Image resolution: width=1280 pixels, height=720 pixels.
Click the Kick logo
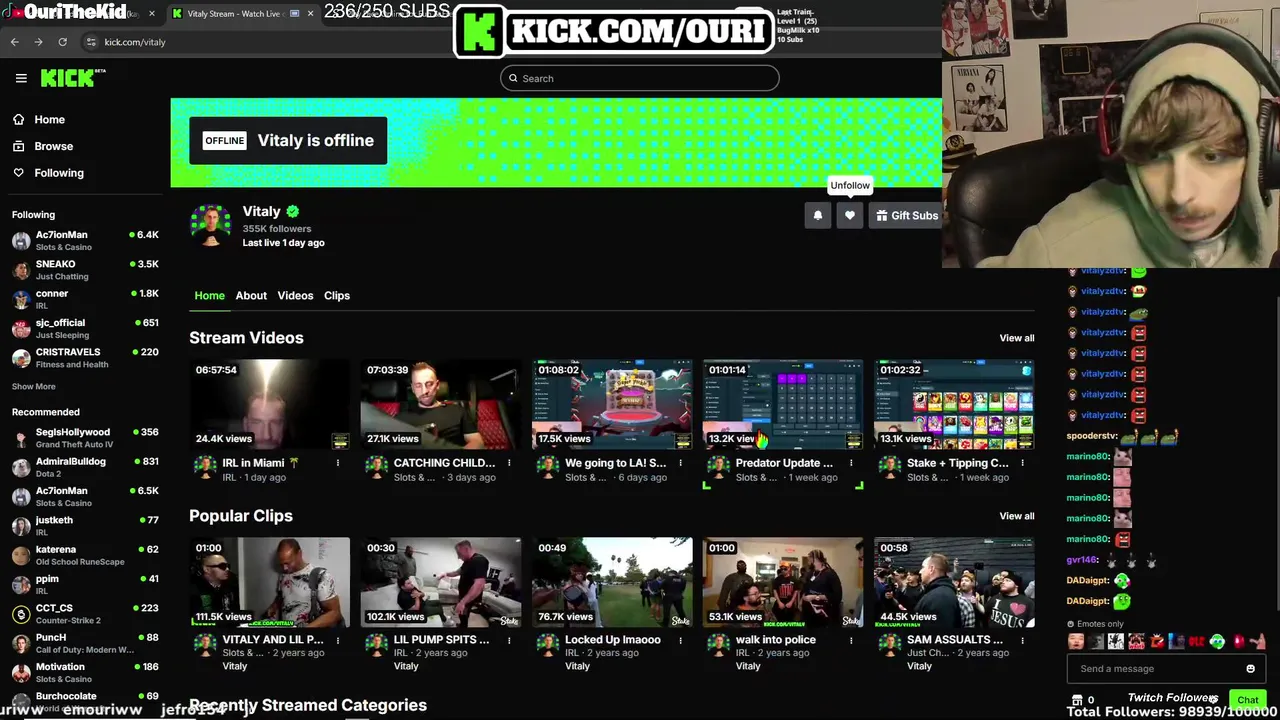point(73,78)
